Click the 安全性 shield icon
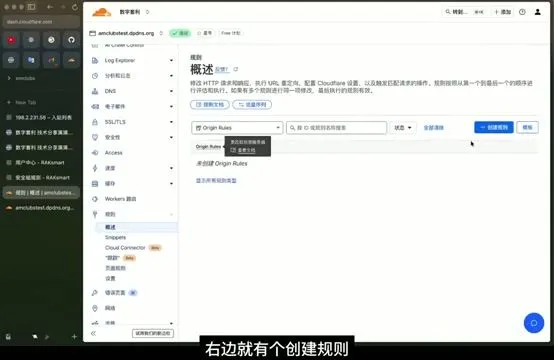Viewport: 554px width, 360px height. coord(95,137)
